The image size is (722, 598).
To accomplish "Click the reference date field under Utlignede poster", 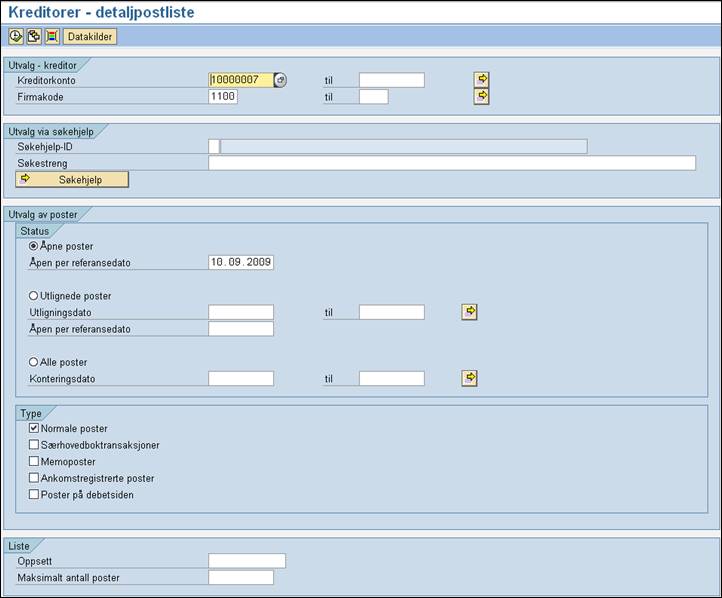I will coord(241,329).
